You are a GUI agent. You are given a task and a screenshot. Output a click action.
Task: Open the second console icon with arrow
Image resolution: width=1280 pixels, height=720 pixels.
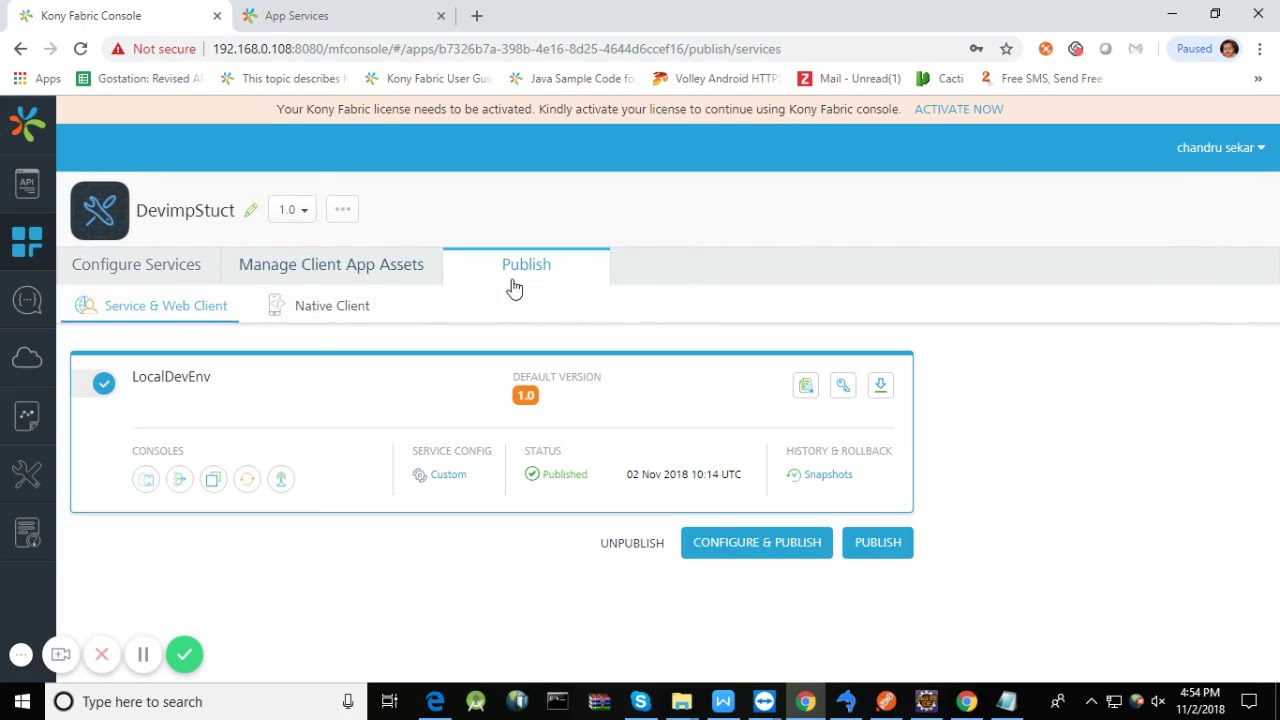click(179, 479)
